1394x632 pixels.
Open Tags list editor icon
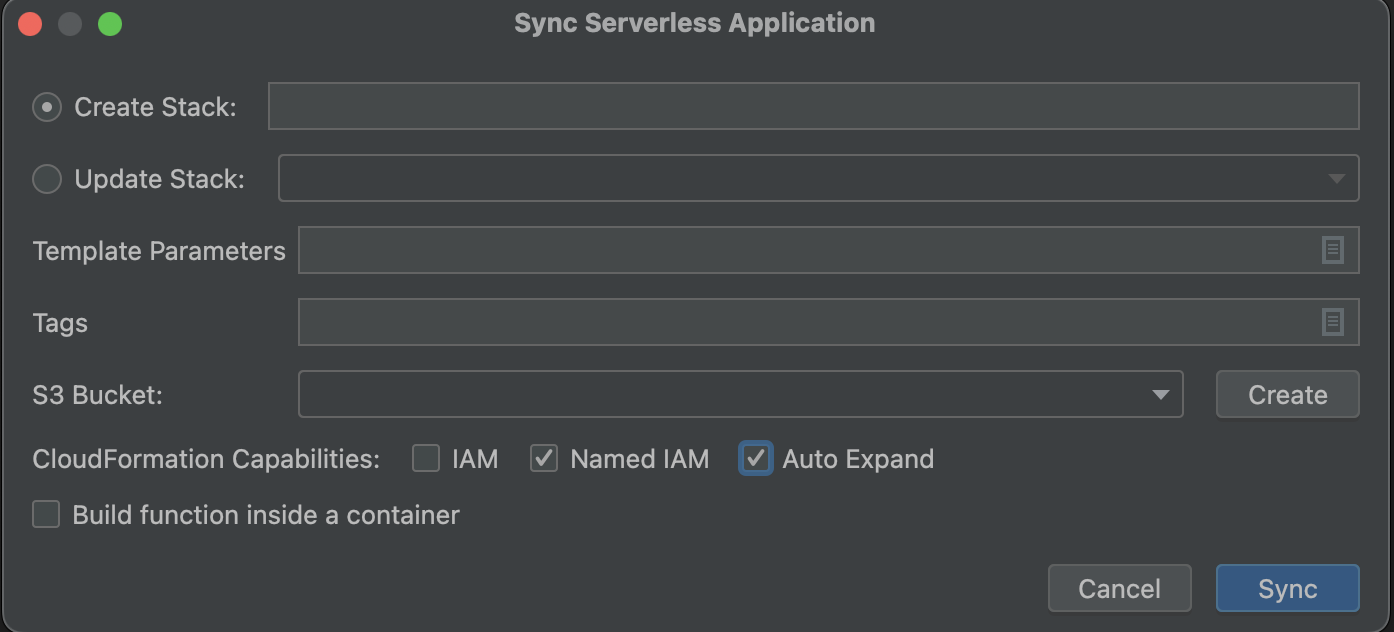pyautogui.click(x=1332, y=322)
